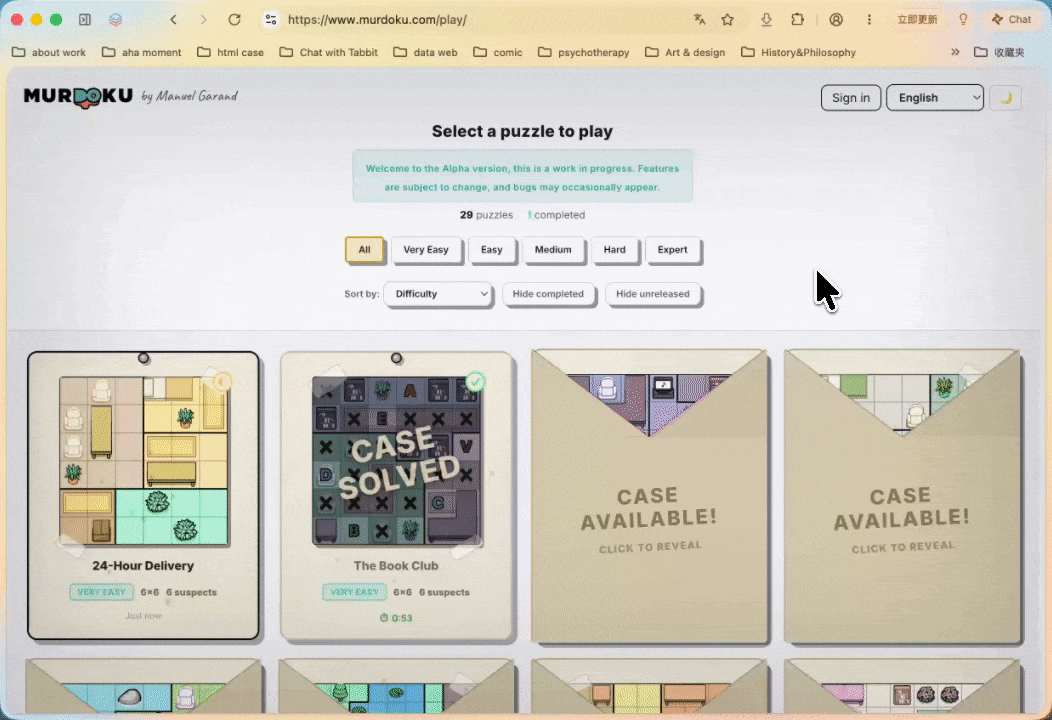Open the History&Philosophy bookmark folder
The image size is (1052, 720).
pyautogui.click(x=798, y=52)
